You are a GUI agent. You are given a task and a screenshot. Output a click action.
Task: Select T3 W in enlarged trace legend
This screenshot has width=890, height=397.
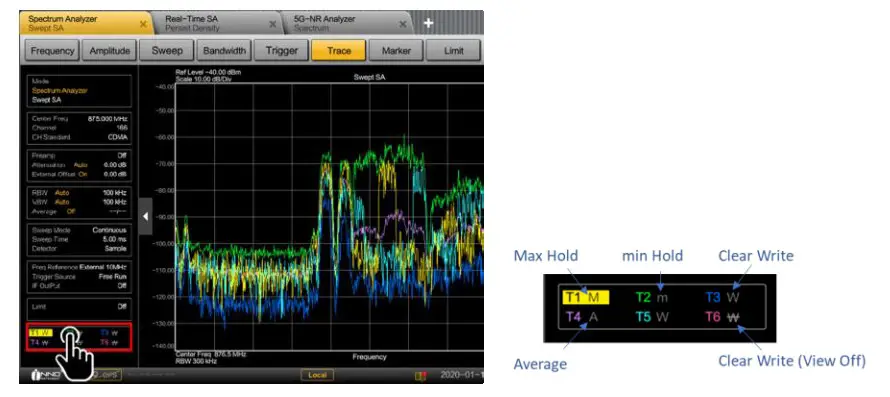(x=723, y=297)
